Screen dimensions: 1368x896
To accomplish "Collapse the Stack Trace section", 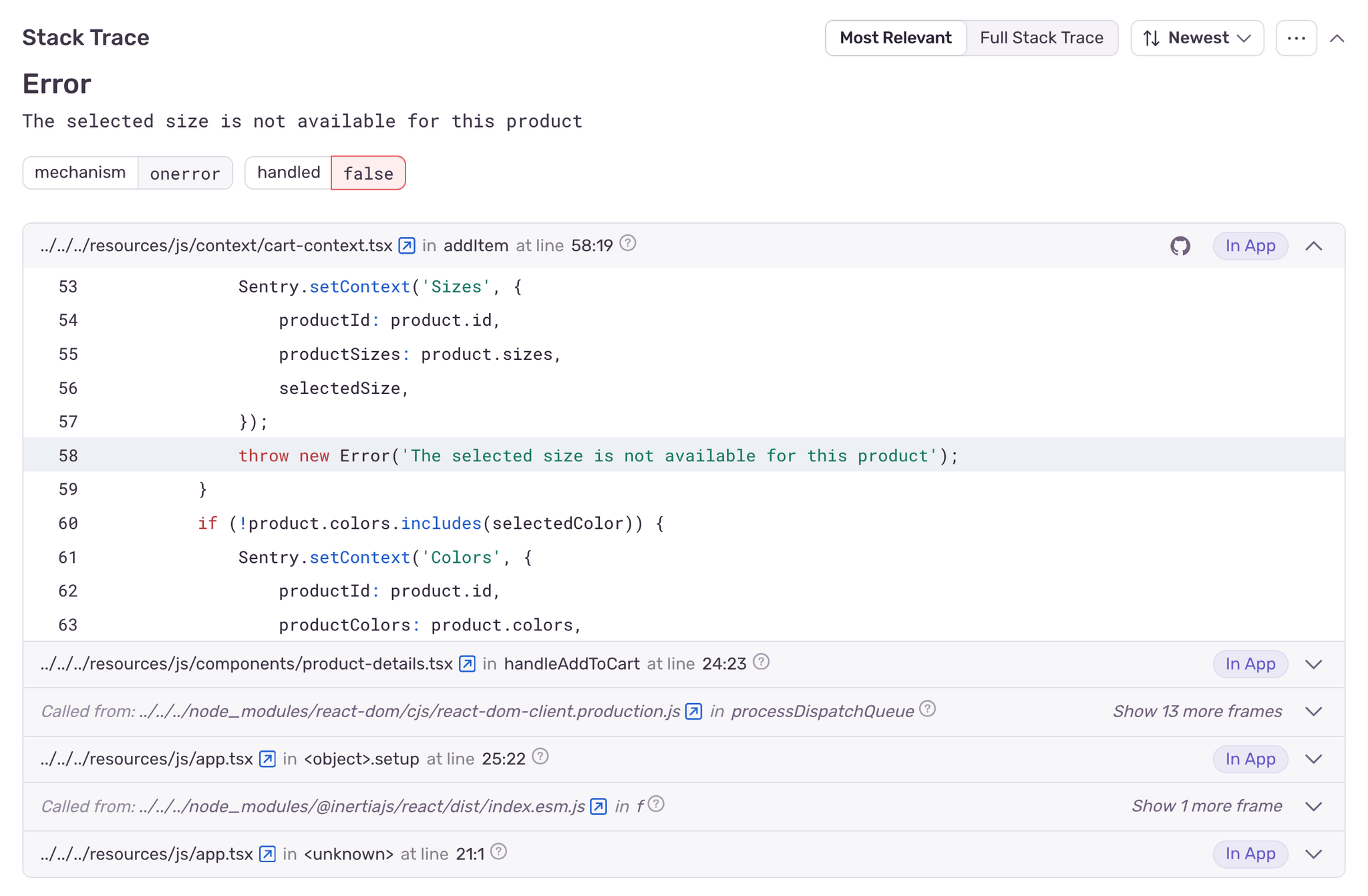I will click(1337, 38).
